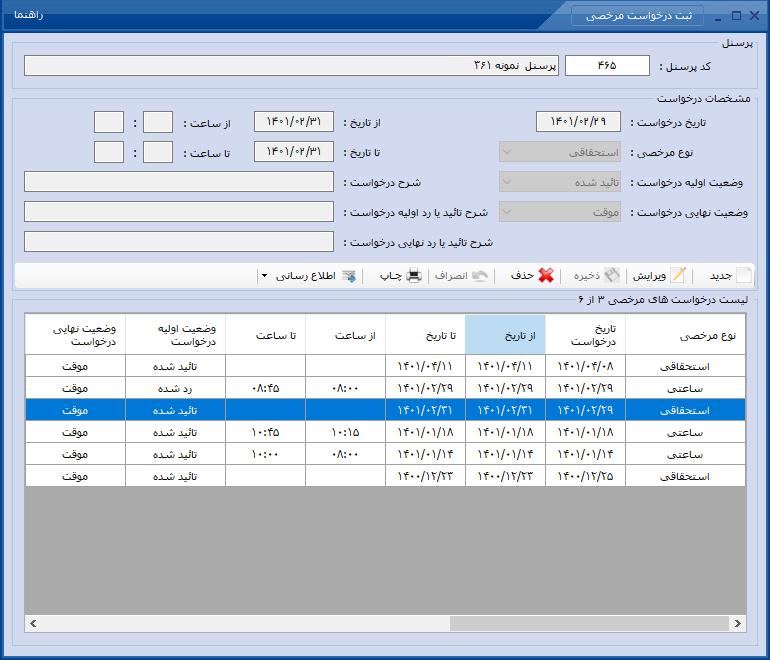
Task: Click the چاپ (print) printer icon
Action: [414, 275]
